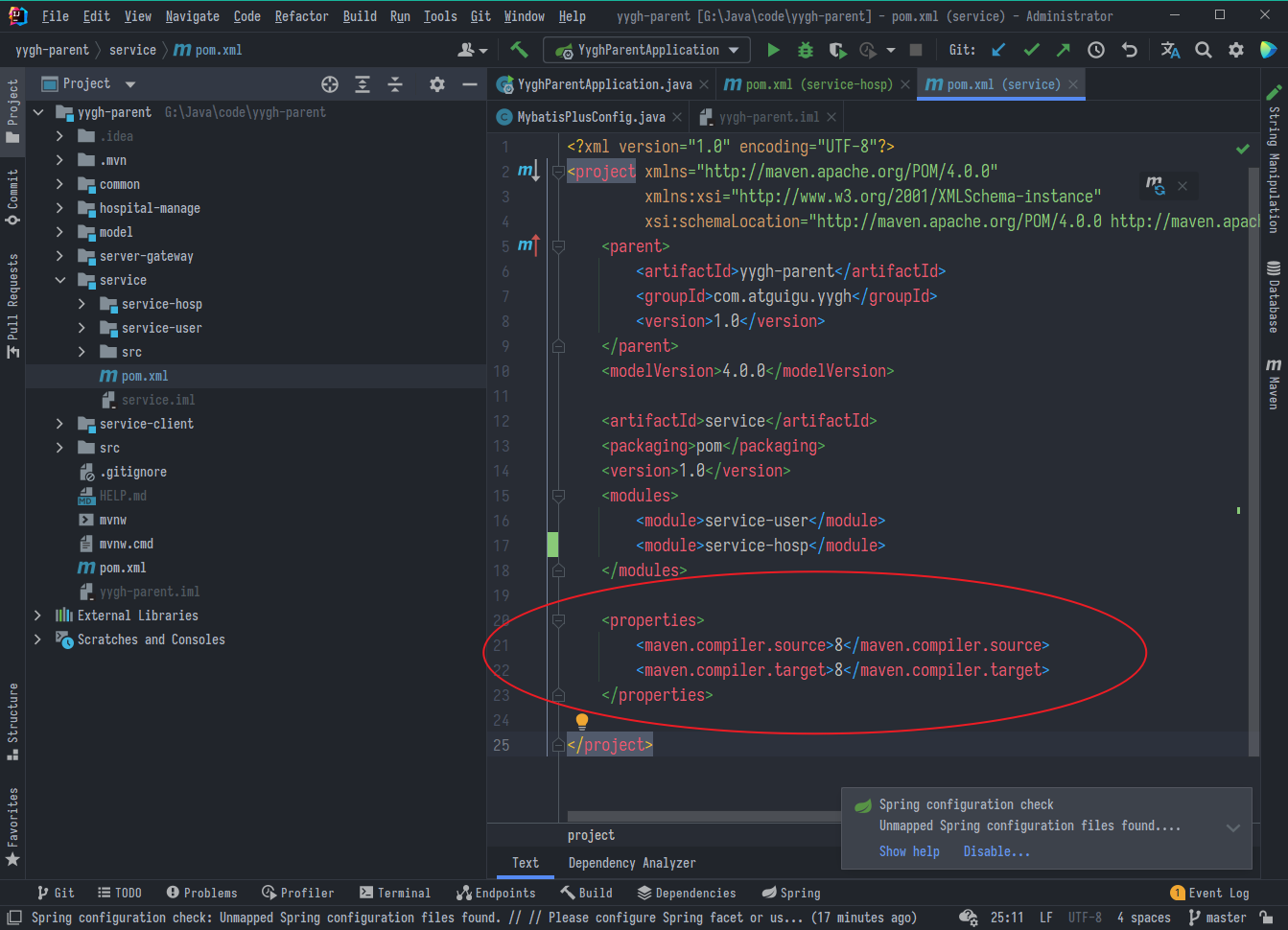Open the Event Log
The width and height of the screenshot is (1288, 930).
(x=1210, y=893)
